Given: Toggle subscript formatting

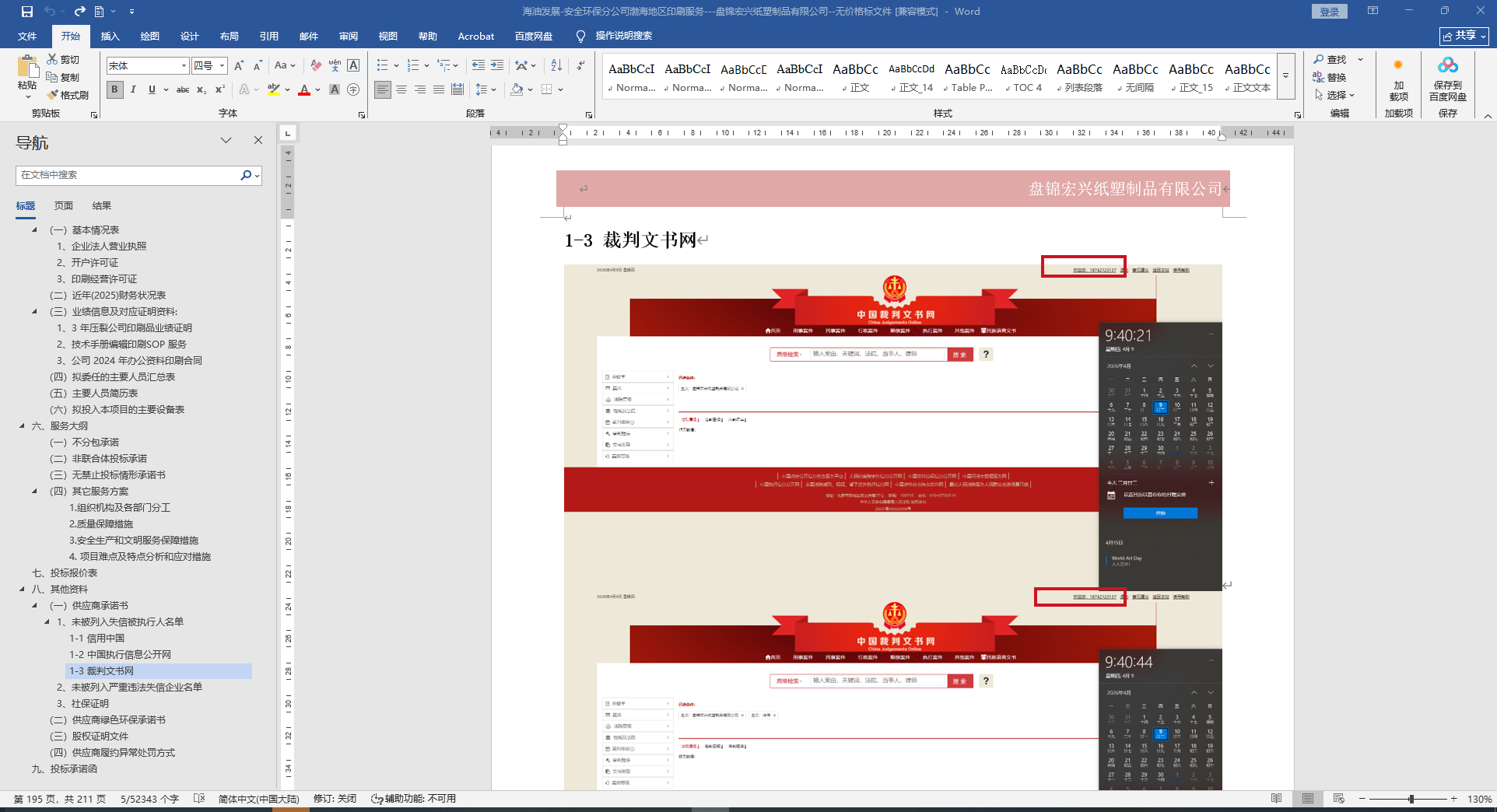Looking at the screenshot, I should click(202, 89).
